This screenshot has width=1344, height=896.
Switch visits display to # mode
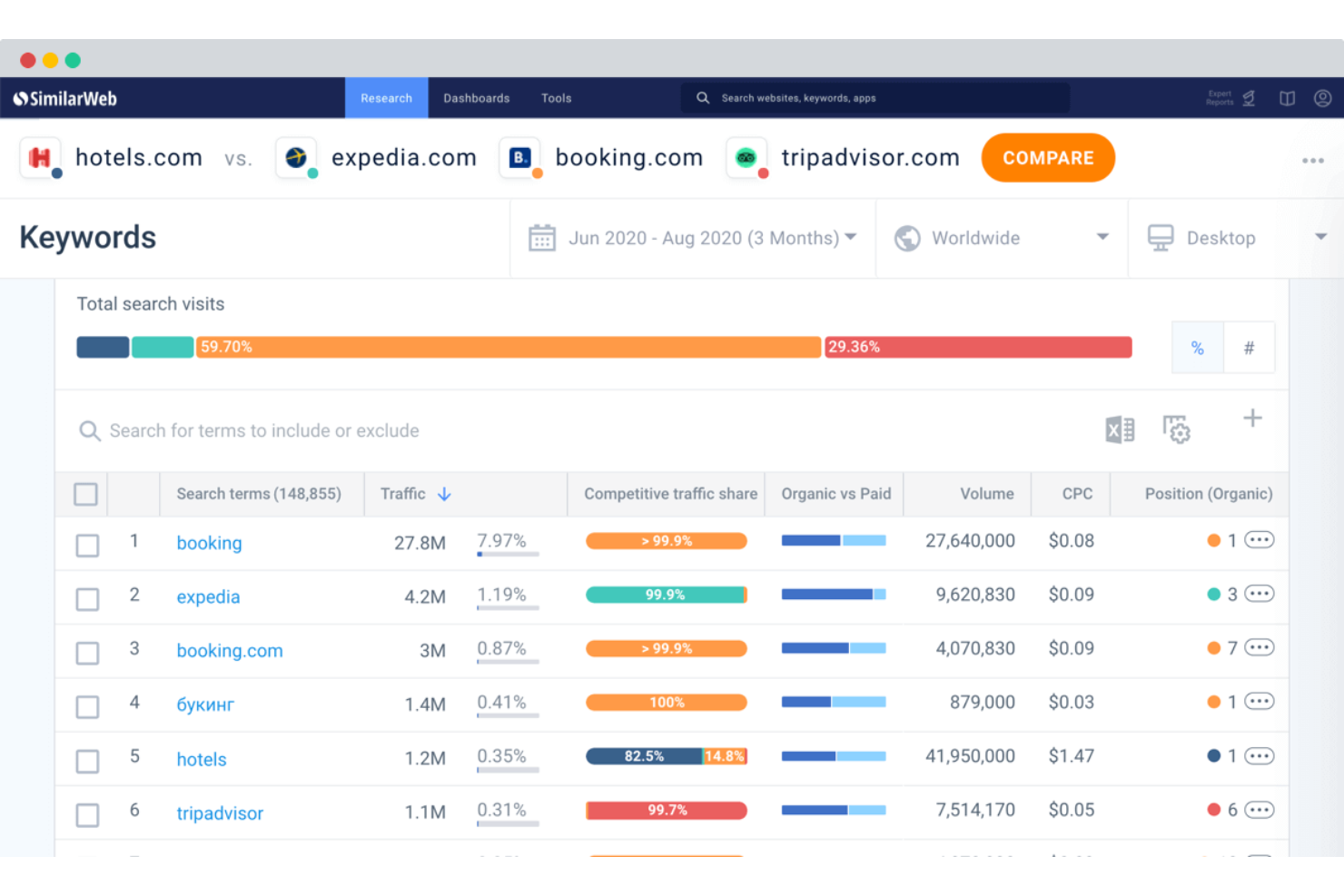(x=1250, y=347)
